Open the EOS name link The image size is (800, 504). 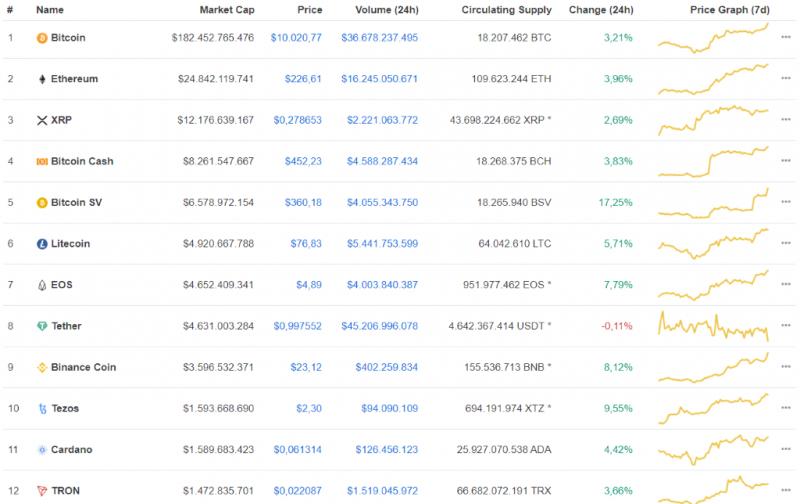[62, 285]
